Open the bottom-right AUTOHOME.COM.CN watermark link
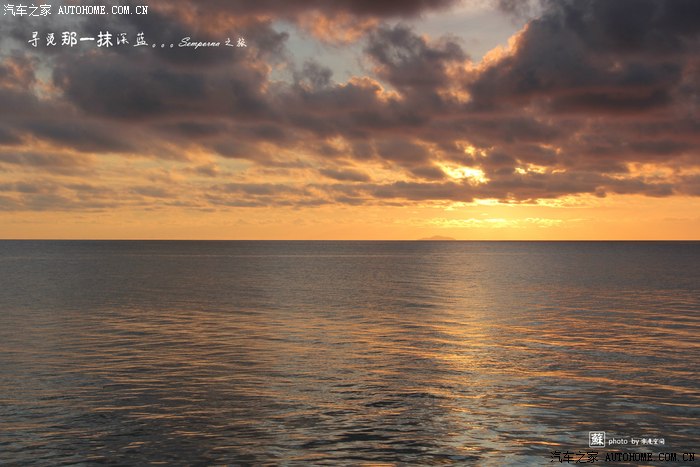 pyautogui.click(x=650, y=457)
